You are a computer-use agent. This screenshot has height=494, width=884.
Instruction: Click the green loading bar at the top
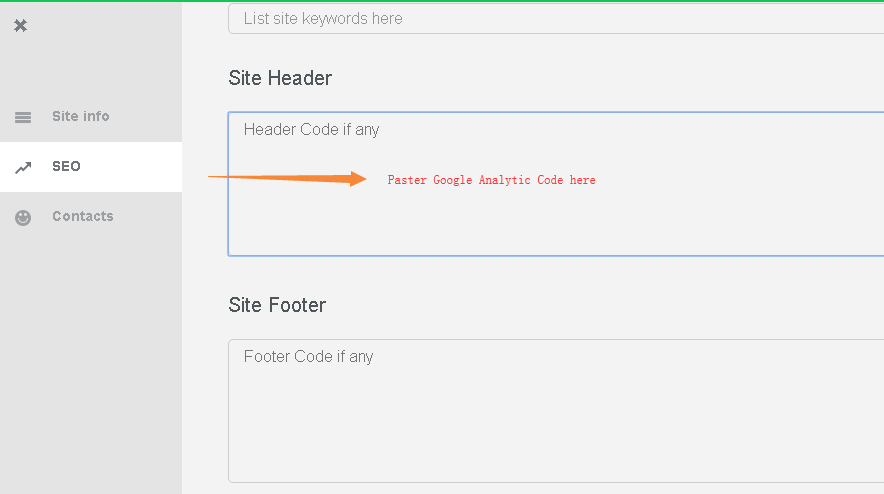pyautogui.click(x=442, y=1)
